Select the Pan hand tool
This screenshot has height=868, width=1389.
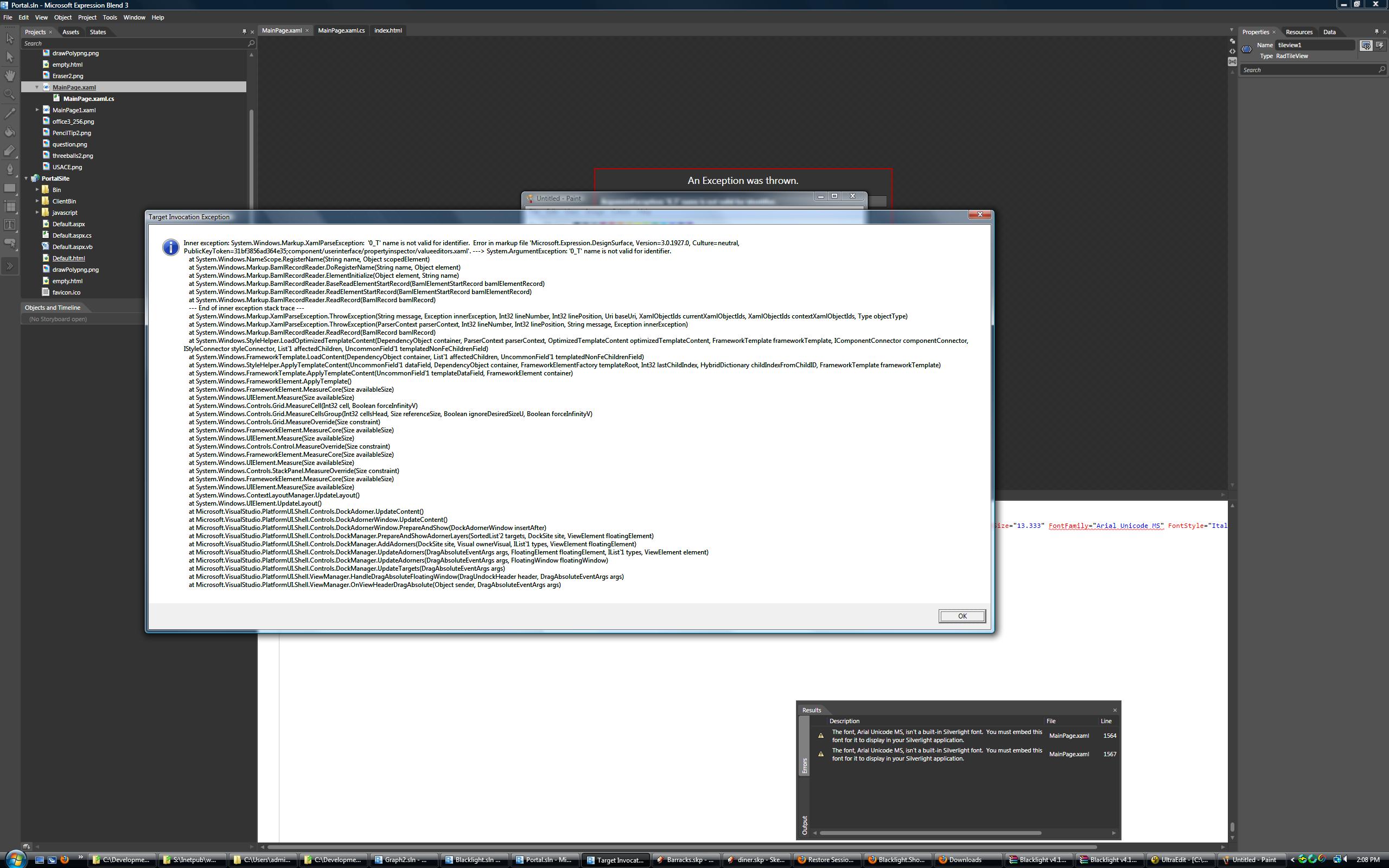point(10,75)
